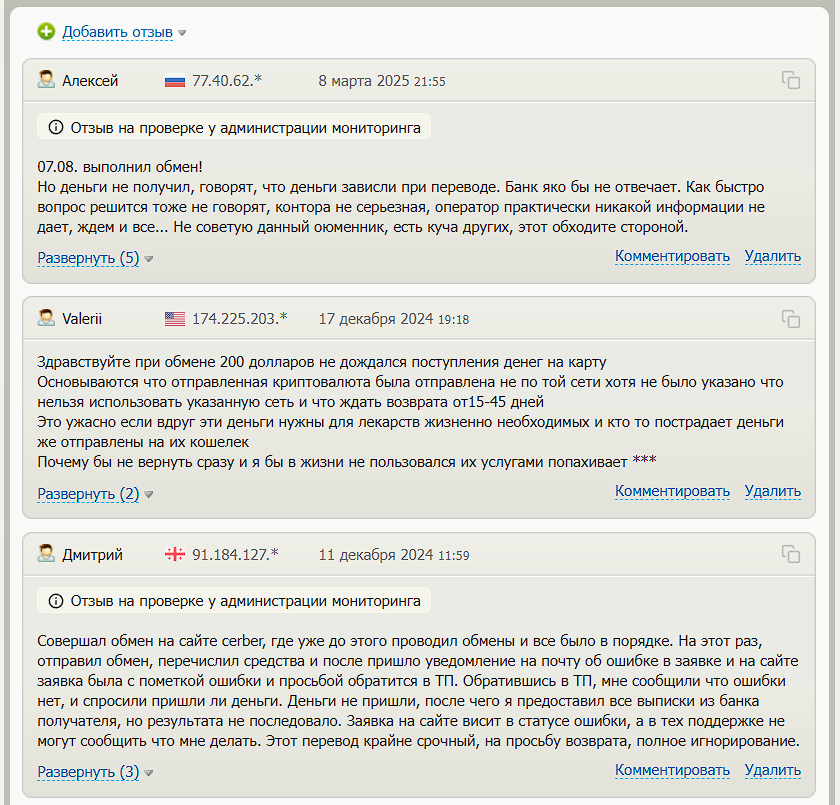The height and width of the screenshot is (805, 840).
Task: Click Комментировать on Дмитрий's review
Action: [x=672, y=770]
